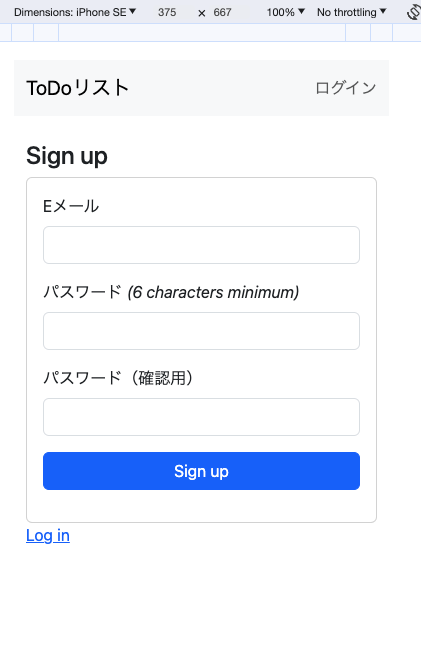
Task: Open the Dimensions: iPhone SE dropdown
Action: pyautogui.click(x=75, y=12)
